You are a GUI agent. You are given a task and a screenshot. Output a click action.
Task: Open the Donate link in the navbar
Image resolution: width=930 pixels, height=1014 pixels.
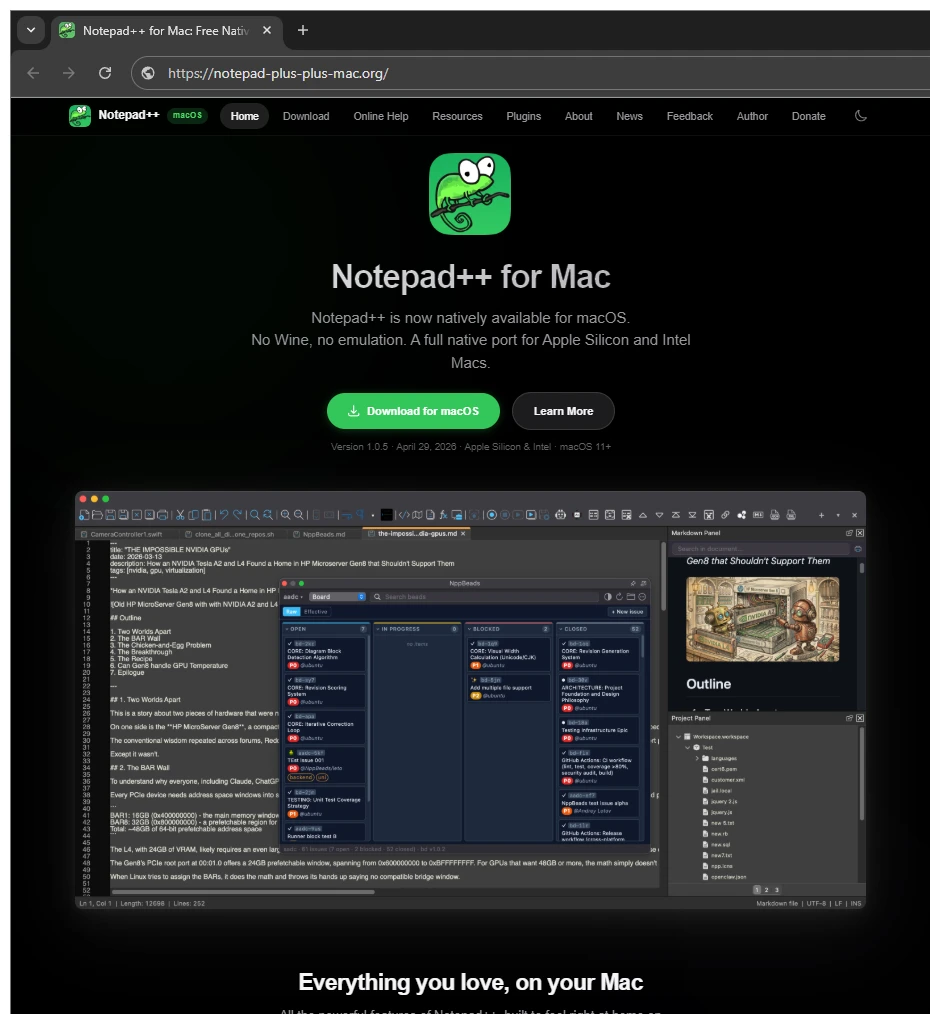tap(808, 116)
